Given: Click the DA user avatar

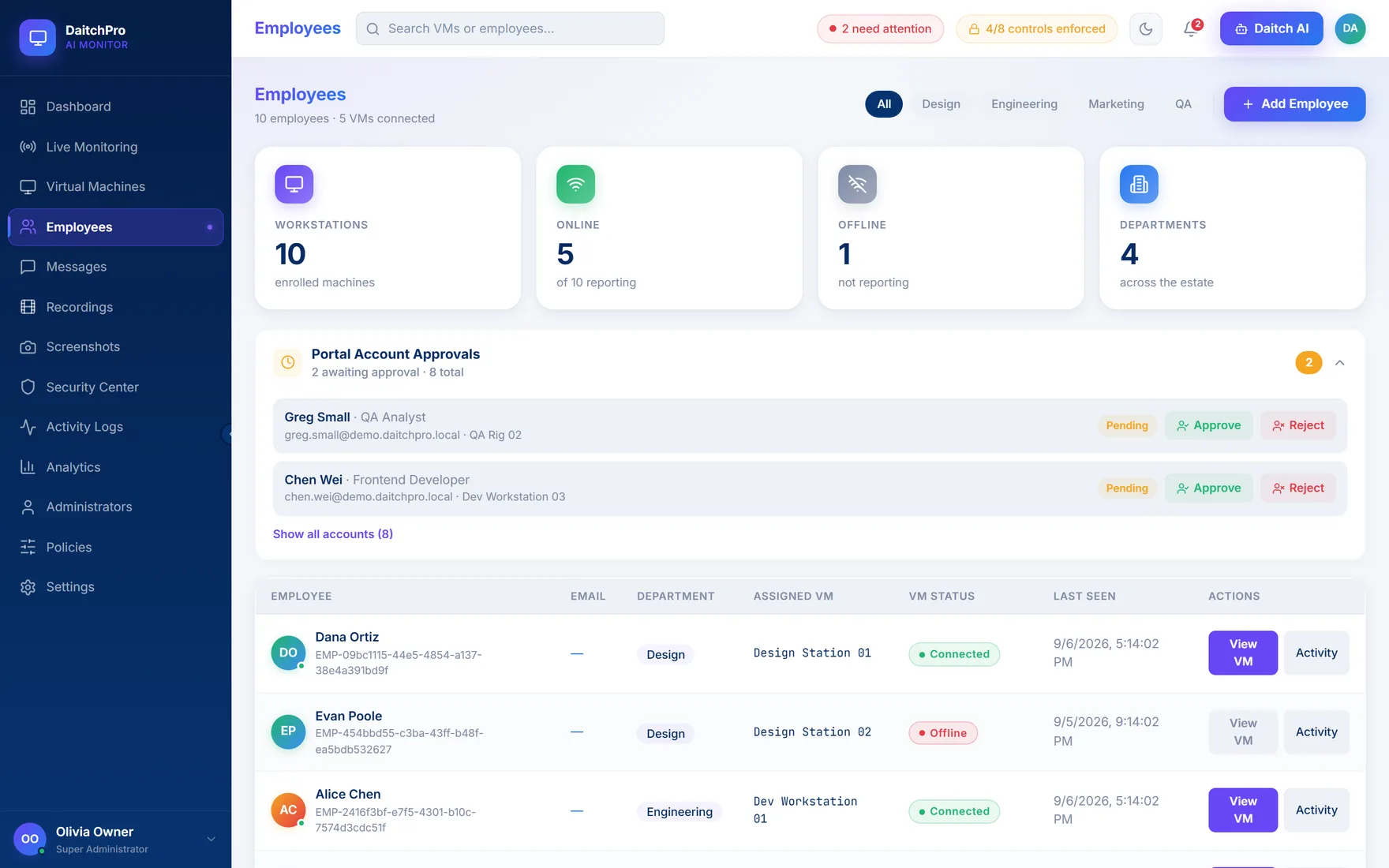Looking at the screenshot, I should pyautogui.click(x=1350, y=28).
